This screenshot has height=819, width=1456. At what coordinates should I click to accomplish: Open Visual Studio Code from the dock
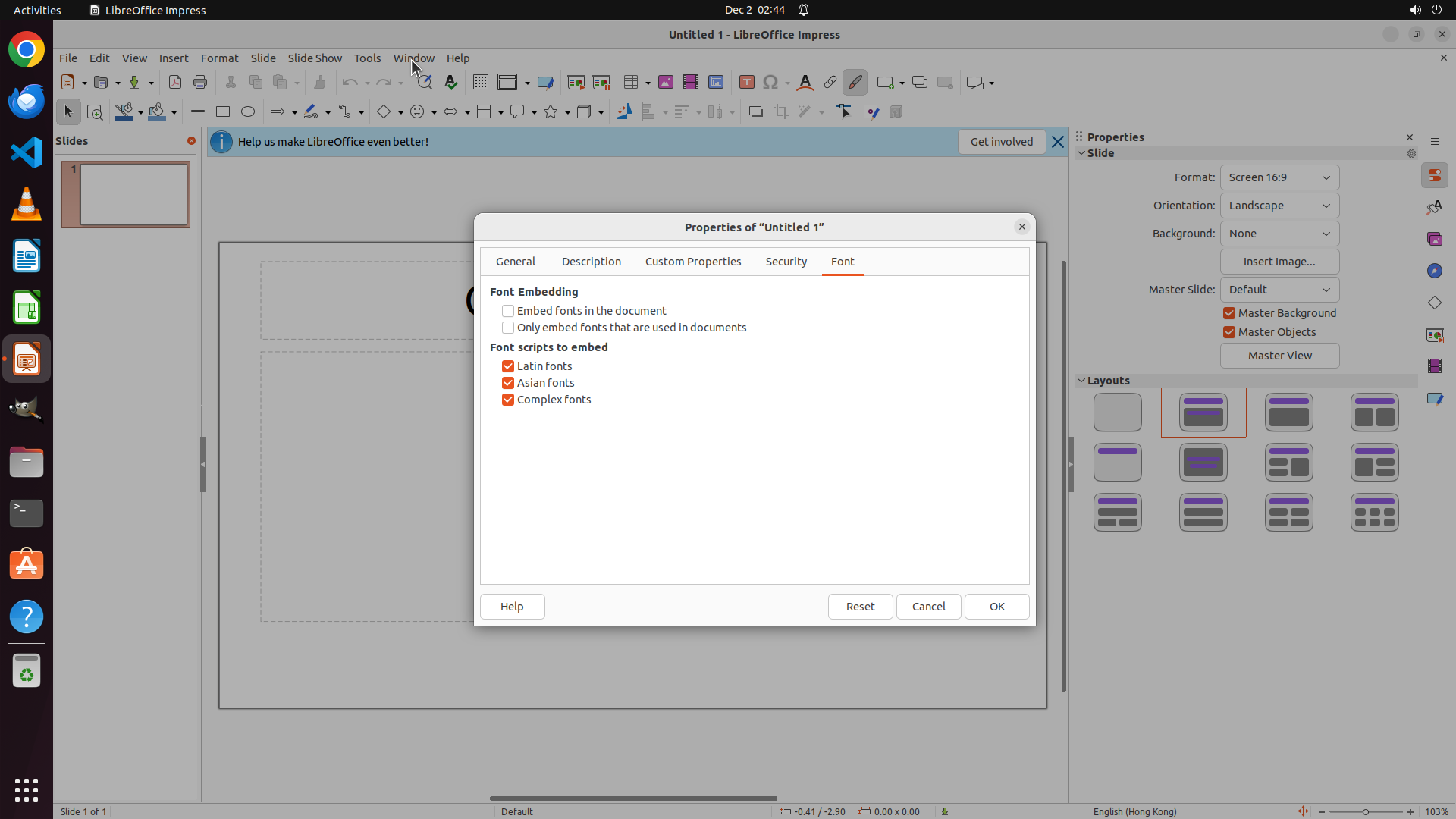(x=27, y=152)
